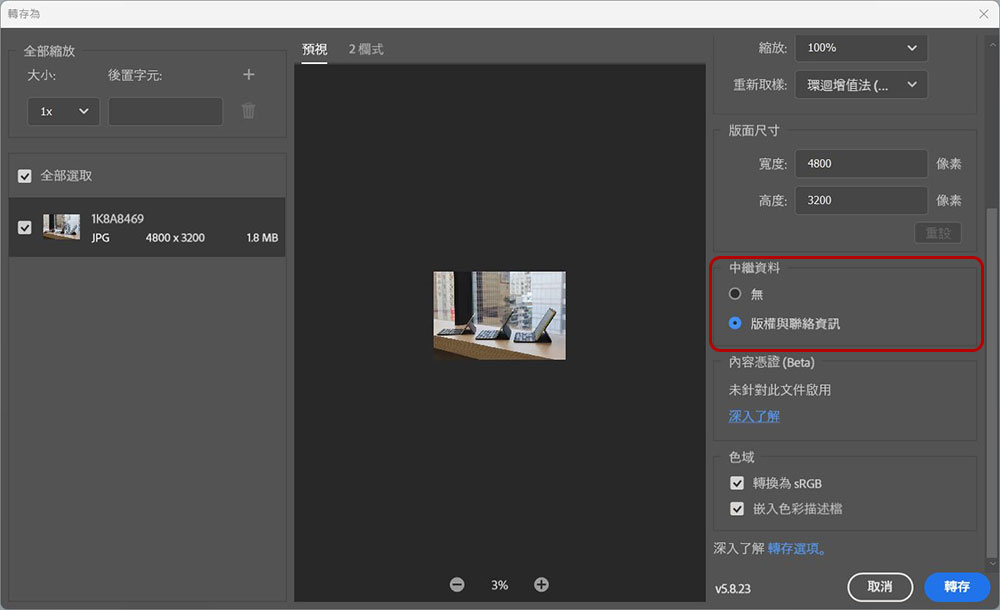The height and width of the screenshot is (610, 1000).
Task: Delete the scale entry with trash icon
Action: point(248,111)
